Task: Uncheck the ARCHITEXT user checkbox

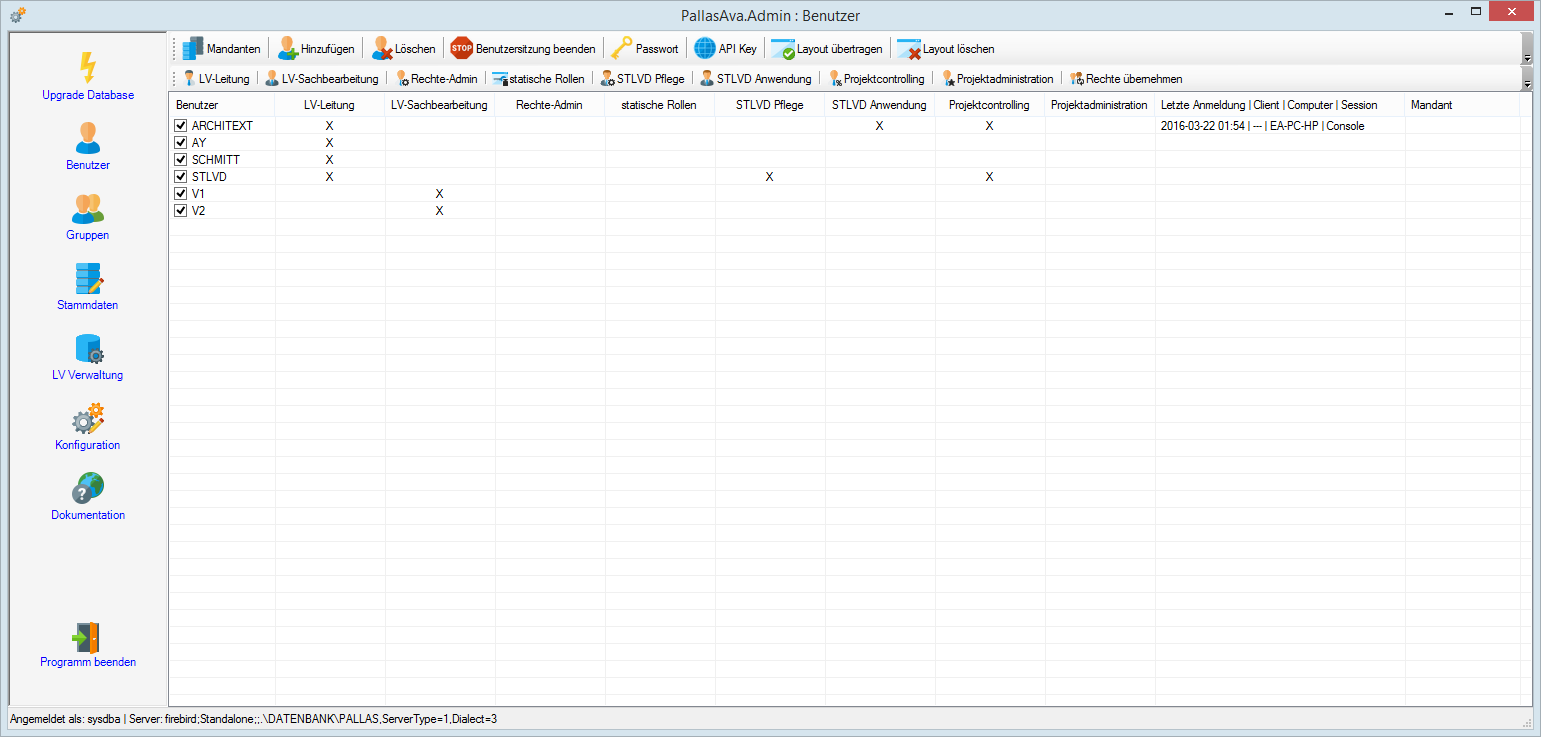Action: pyautogui.click(x=181, y=126)
